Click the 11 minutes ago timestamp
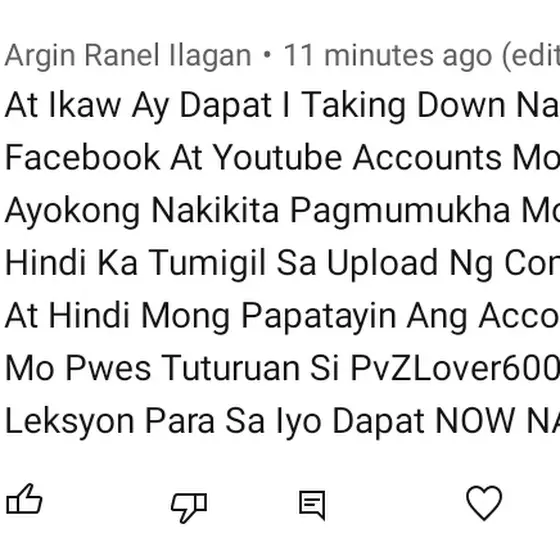The height and width of the screenshot is (560, 560). 388,56
